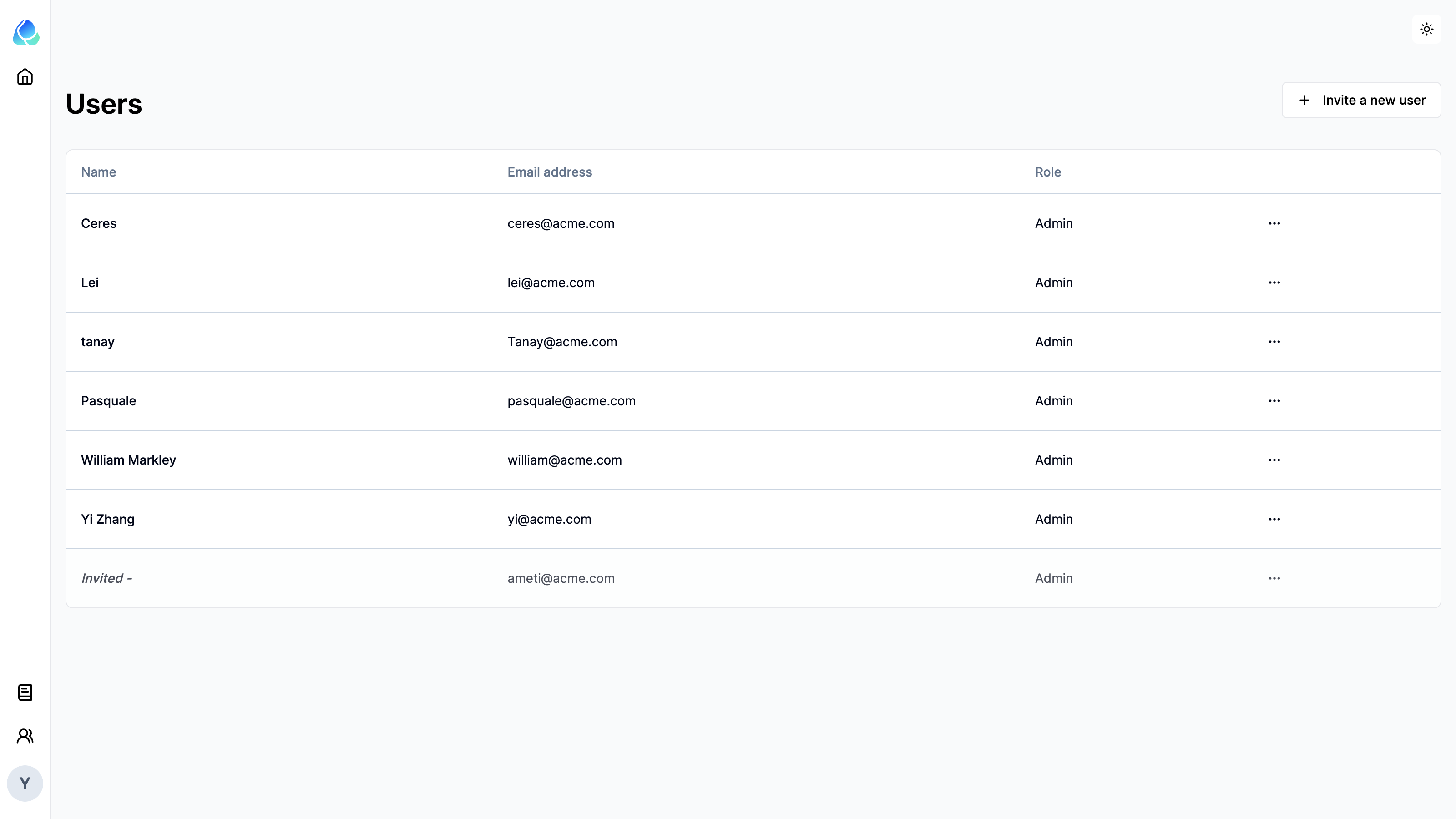Click the Users page heading
1456x819 pixels.
104,104
